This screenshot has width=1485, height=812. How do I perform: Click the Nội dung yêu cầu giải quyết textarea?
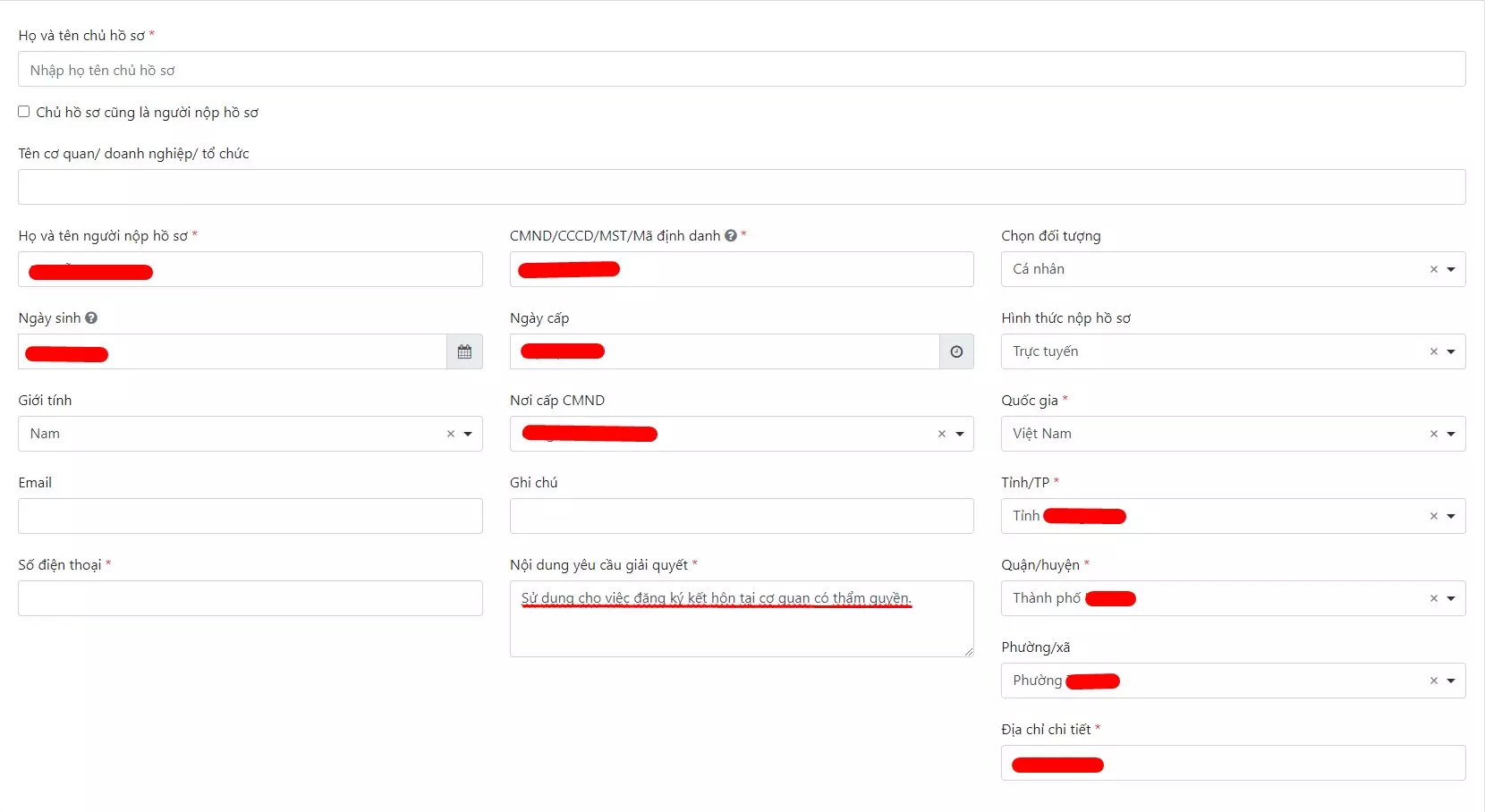click(x=742, y=619)
